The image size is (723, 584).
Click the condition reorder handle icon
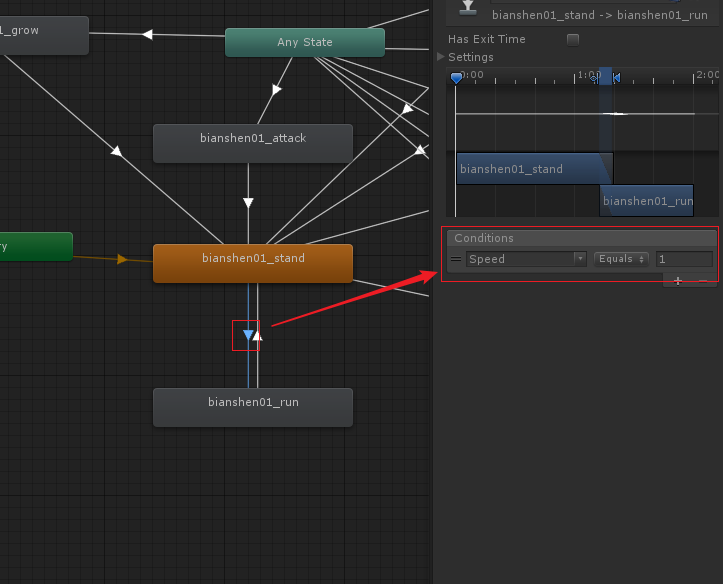pyautogui.click(x=456, y=259)
